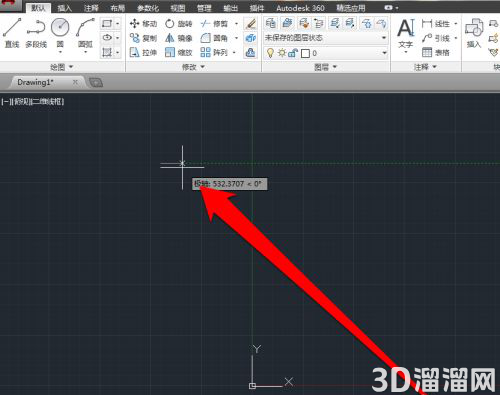The height and width of the screenshot is (396, 500).
Task: Close the Drawing1* document tab
Action: pyautogui.click(x=75, y=82)
